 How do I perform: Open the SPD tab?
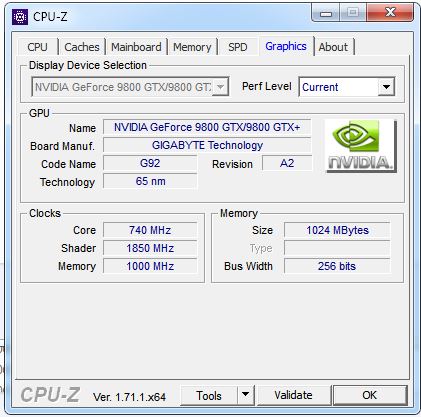coord(238,47)
